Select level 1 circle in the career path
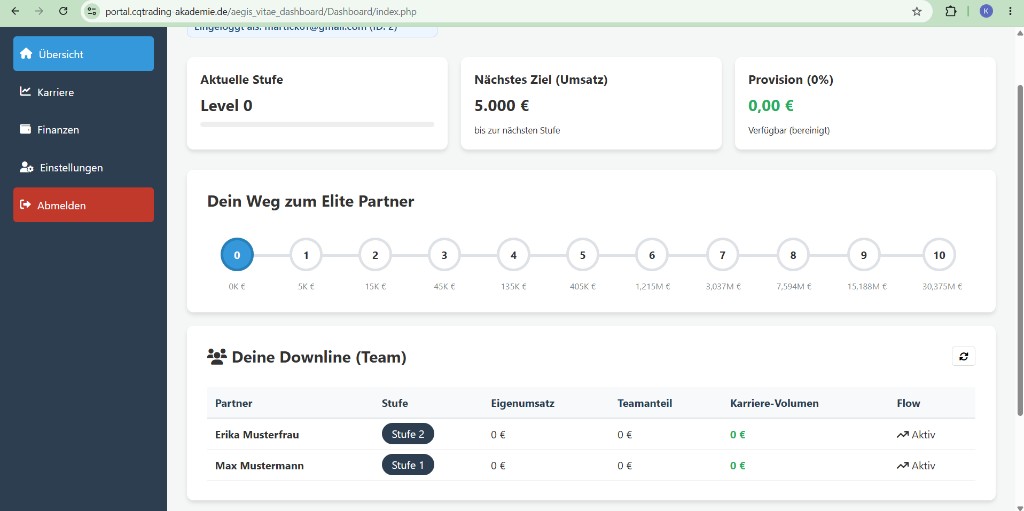This screenshot has height=511, width=1024. (x=306, y=255)
